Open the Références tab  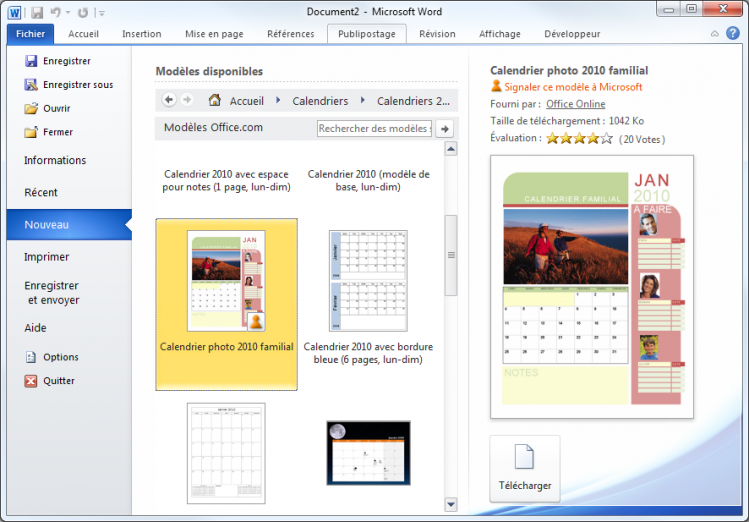click(290, 34)
